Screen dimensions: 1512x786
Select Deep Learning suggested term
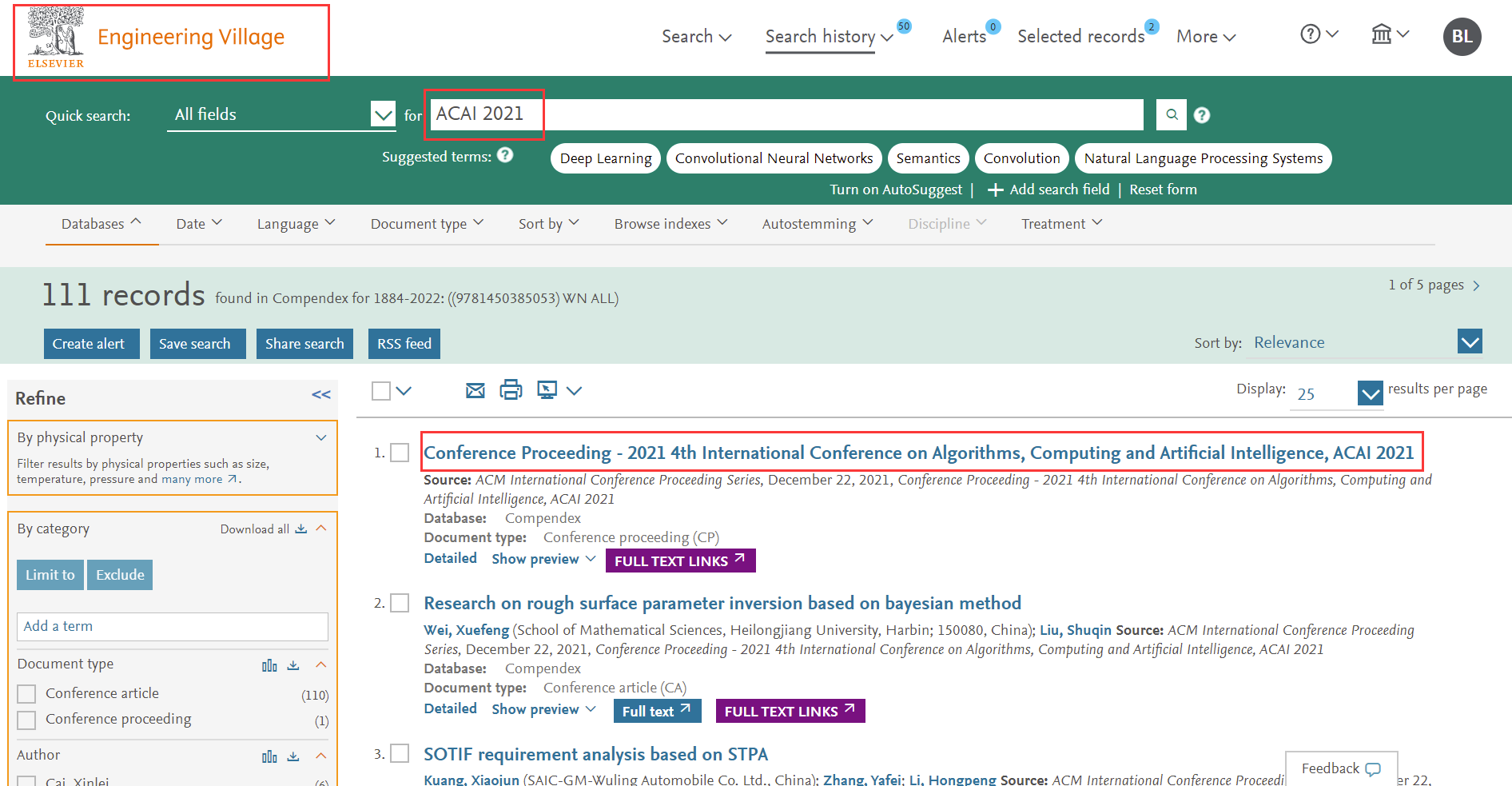(x=606, y=158)
